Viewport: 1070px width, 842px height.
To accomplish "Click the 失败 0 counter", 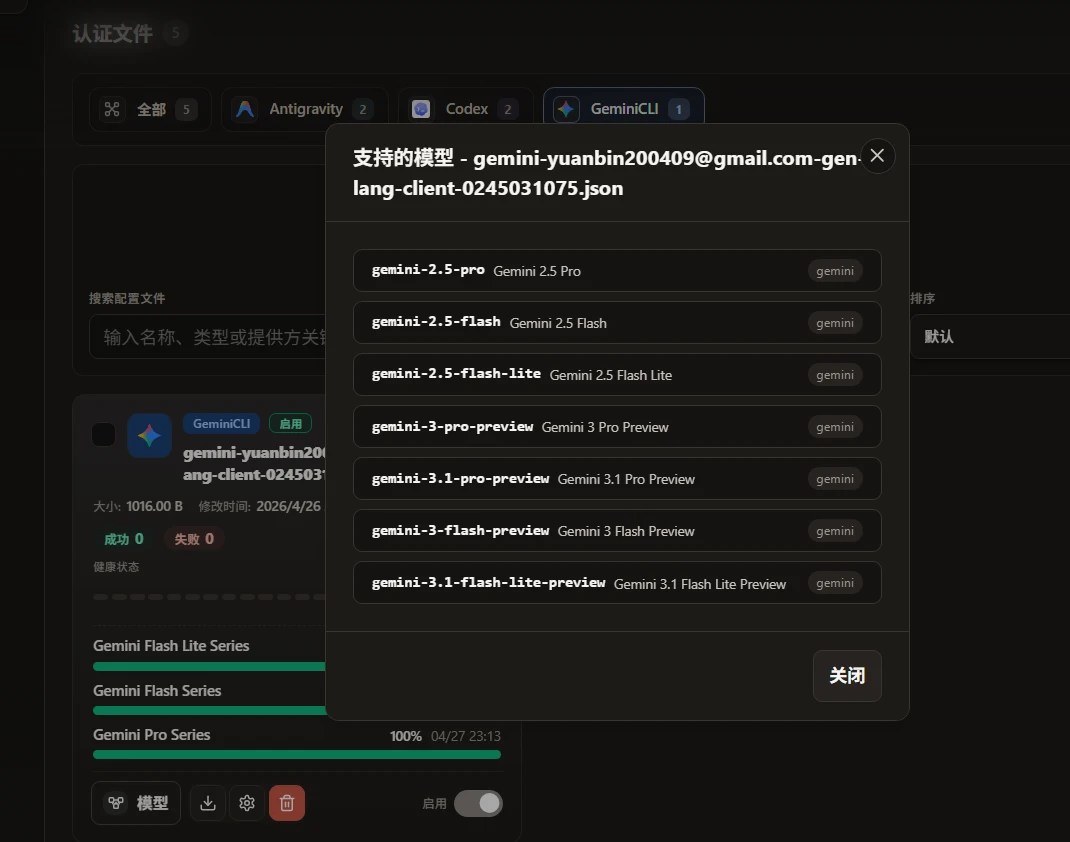I will pyautogui.click(x=194, y=539).
